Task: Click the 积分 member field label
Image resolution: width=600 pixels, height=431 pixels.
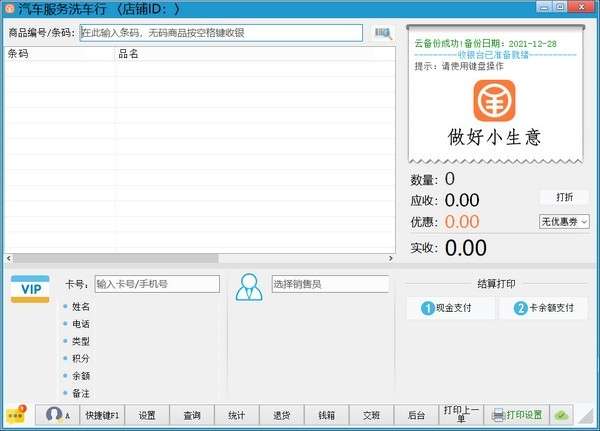Action: coord(81,359)
